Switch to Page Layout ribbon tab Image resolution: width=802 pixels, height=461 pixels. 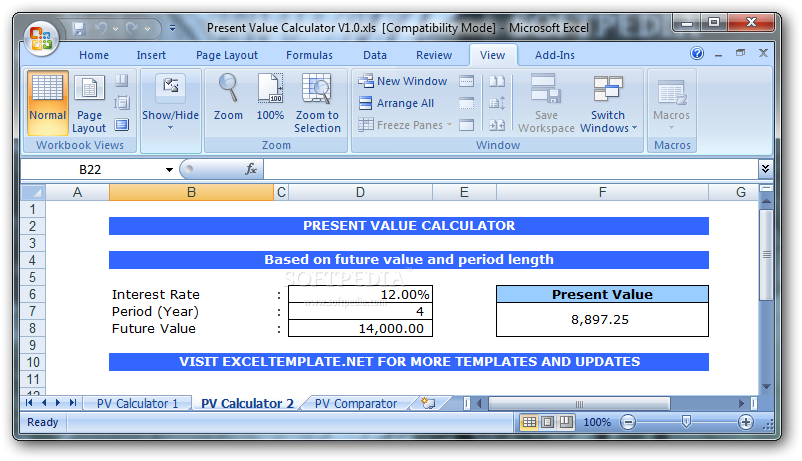[x=227, y=55]
